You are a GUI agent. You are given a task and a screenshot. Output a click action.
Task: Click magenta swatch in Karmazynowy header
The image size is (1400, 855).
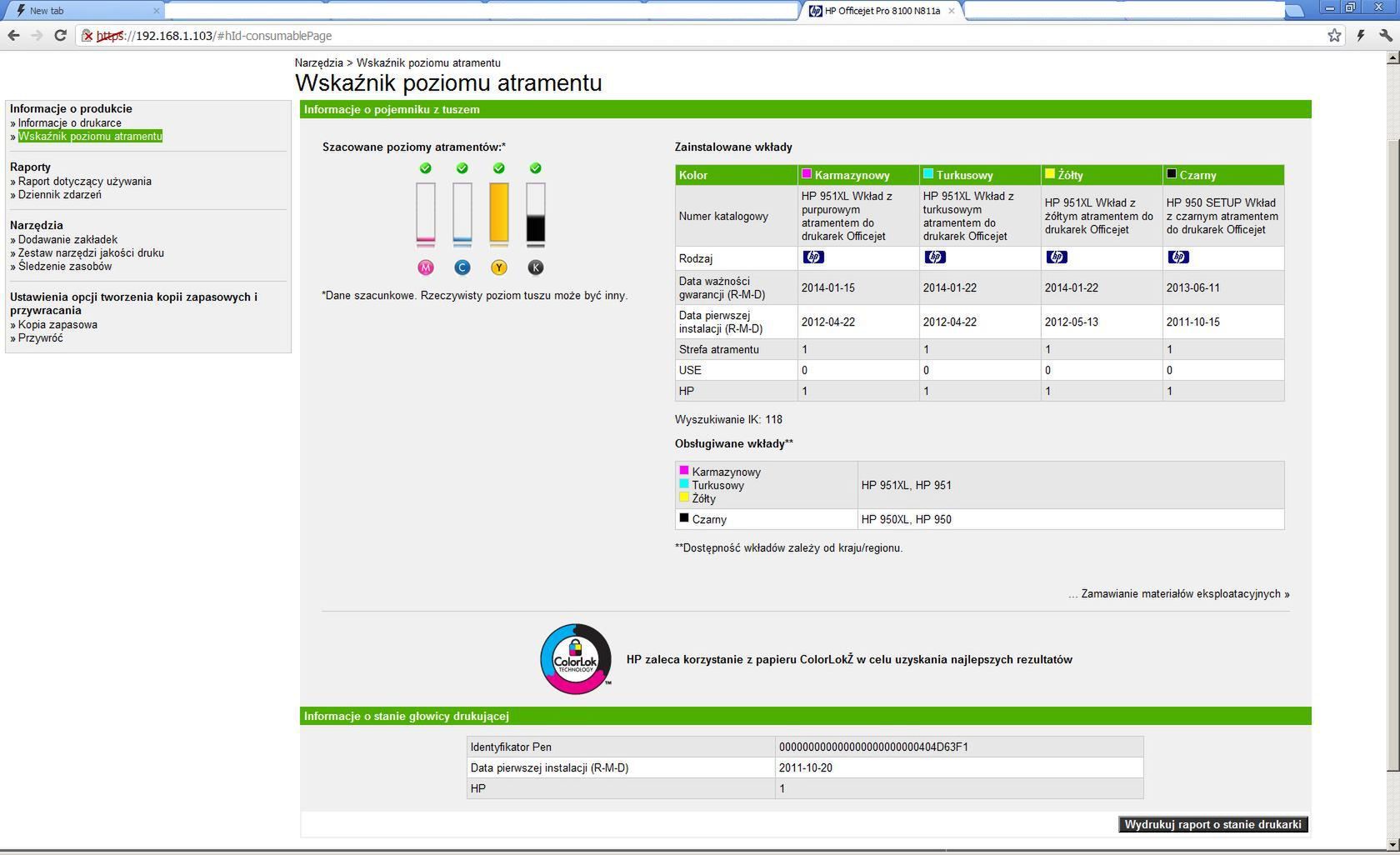click(806, 173)
